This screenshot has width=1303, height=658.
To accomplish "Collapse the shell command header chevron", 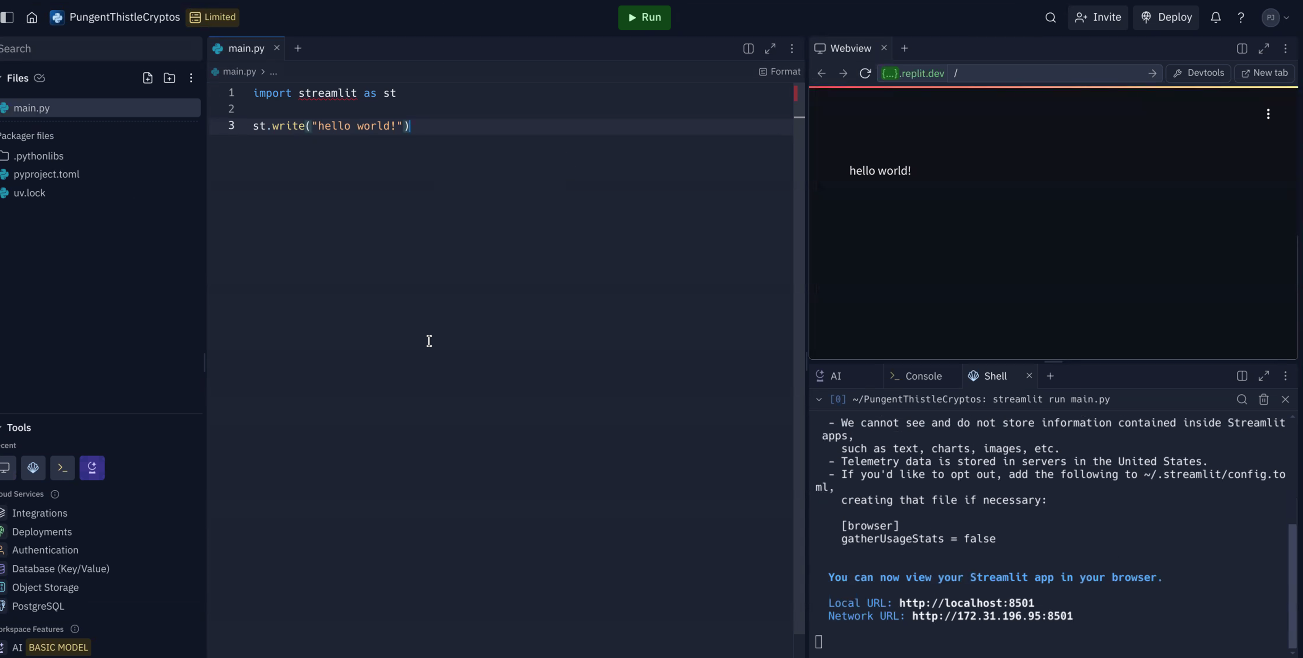I will point(819,399).
